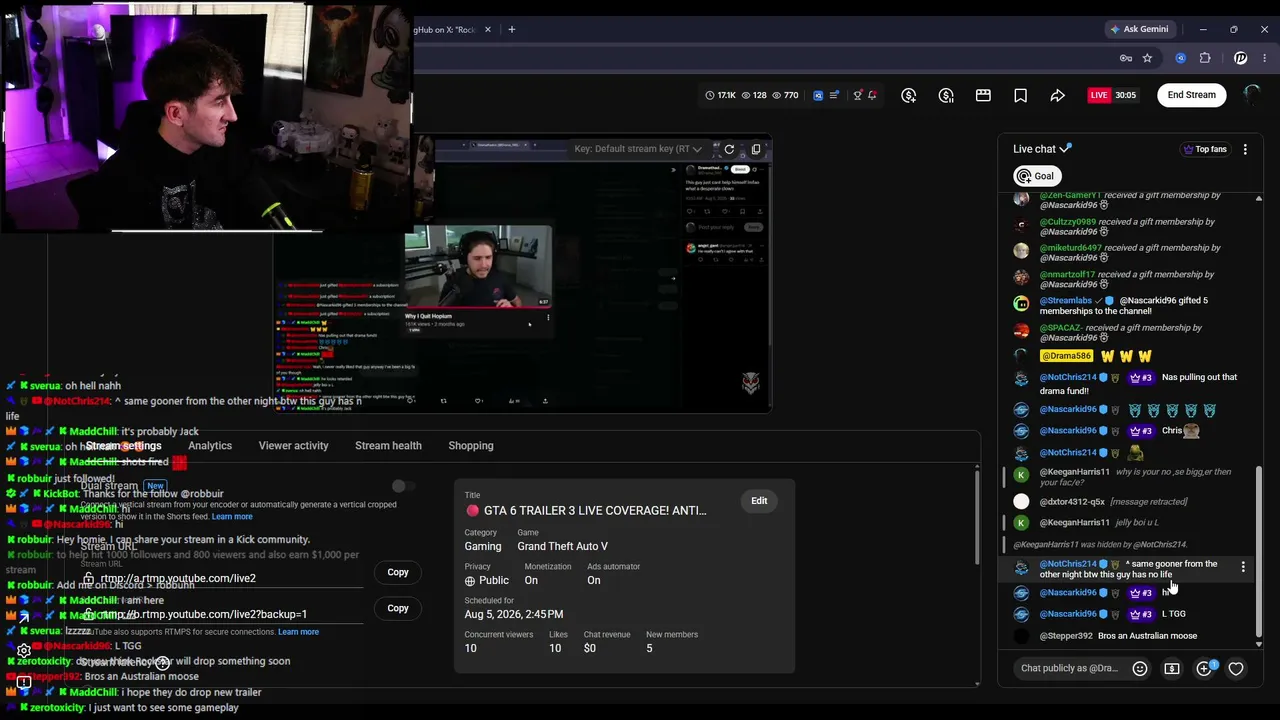Screen dimensions: 1280x720
Task: Click the bookmark highlight icon
Action: pos(1020,95)
